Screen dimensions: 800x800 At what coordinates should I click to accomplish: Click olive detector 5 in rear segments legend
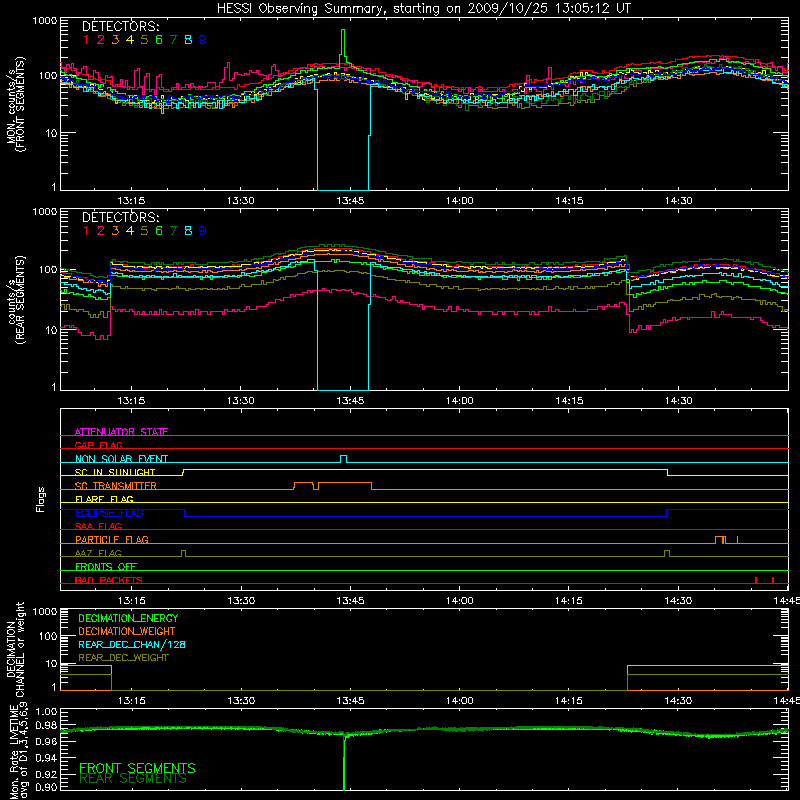coord(144,231)
